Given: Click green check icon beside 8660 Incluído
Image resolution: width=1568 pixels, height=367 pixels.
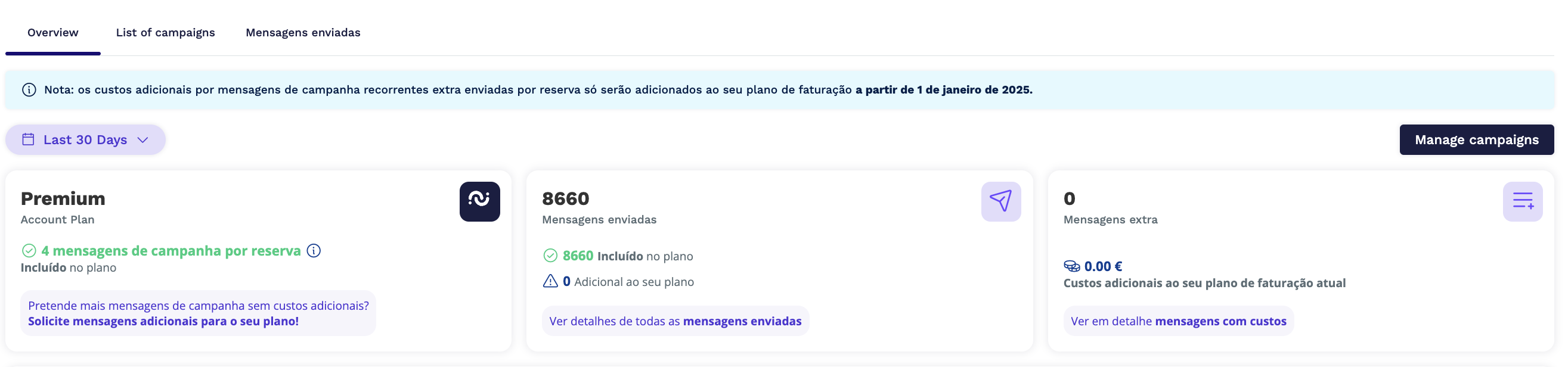Looking at the screenshot, I should [550, 256].
